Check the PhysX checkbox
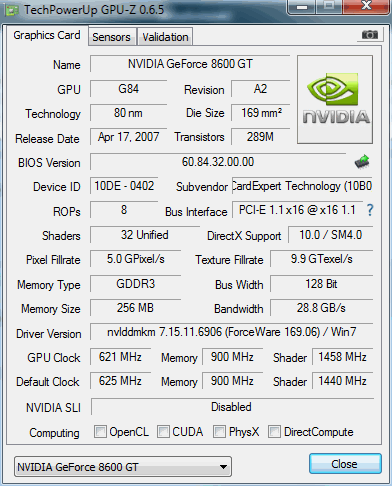Image resolution: width=392 pixels, height=486 pixels. 219,431
